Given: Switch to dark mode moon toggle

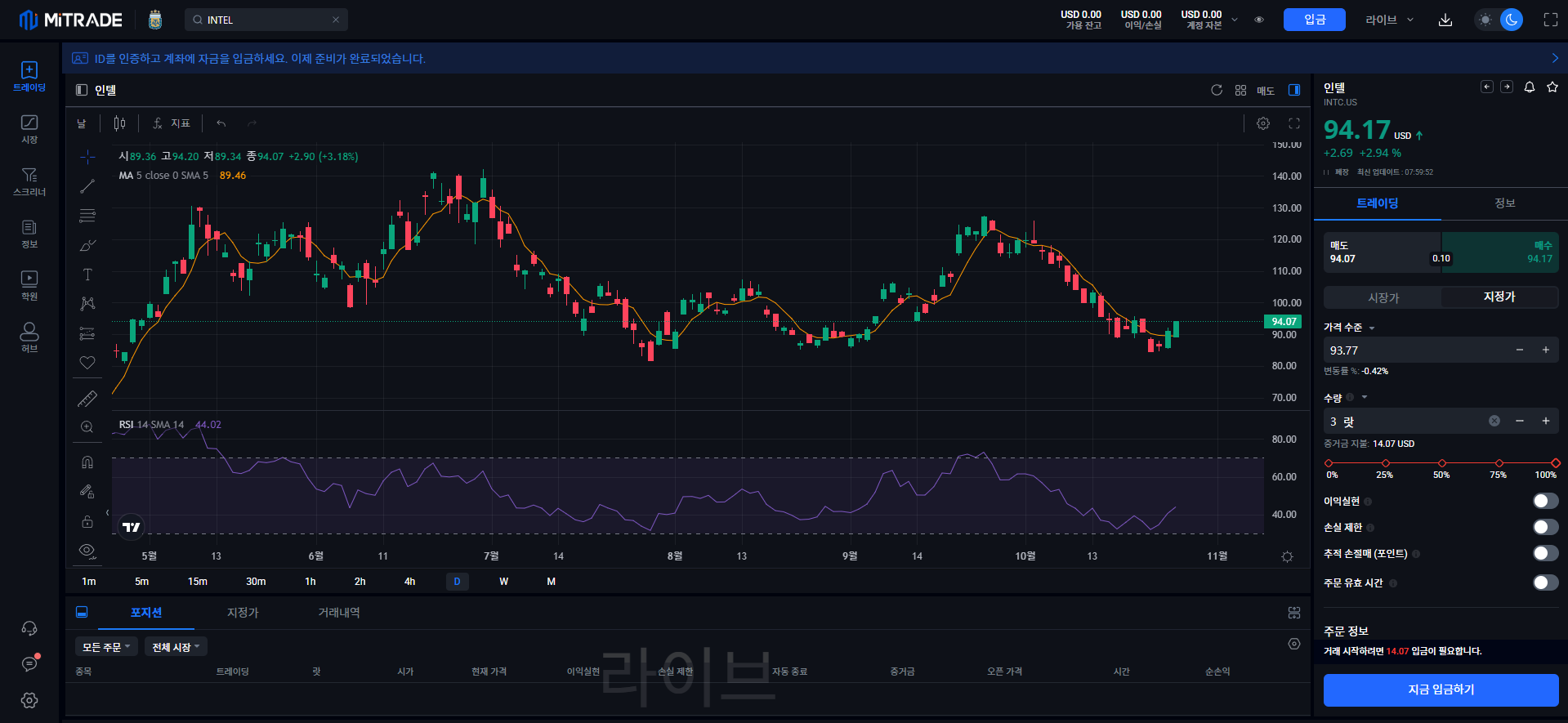Looking at the screenshot, I should pos(1512,20).
